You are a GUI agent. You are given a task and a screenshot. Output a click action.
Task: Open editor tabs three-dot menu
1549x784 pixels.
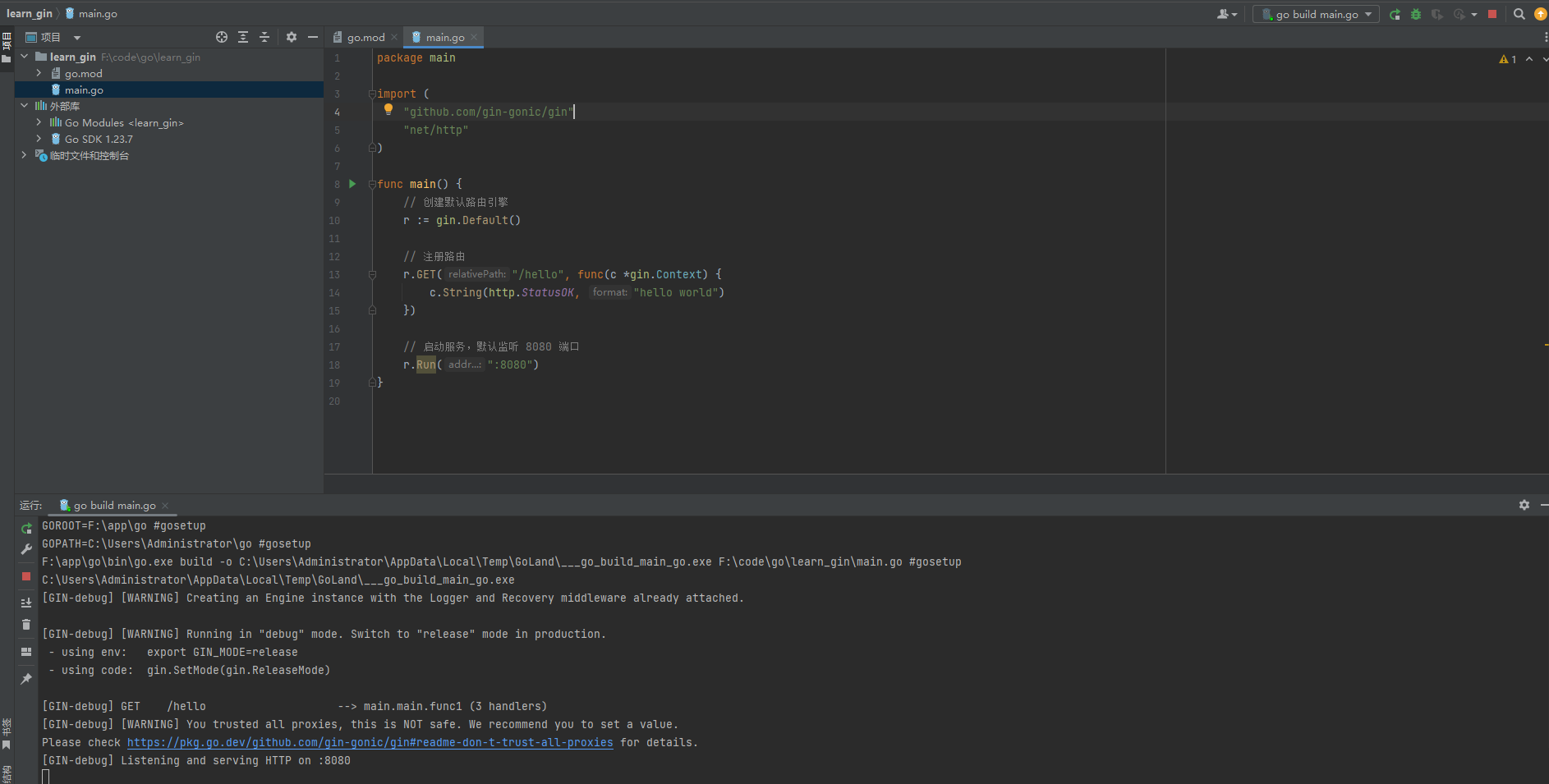pos(1546,37)
